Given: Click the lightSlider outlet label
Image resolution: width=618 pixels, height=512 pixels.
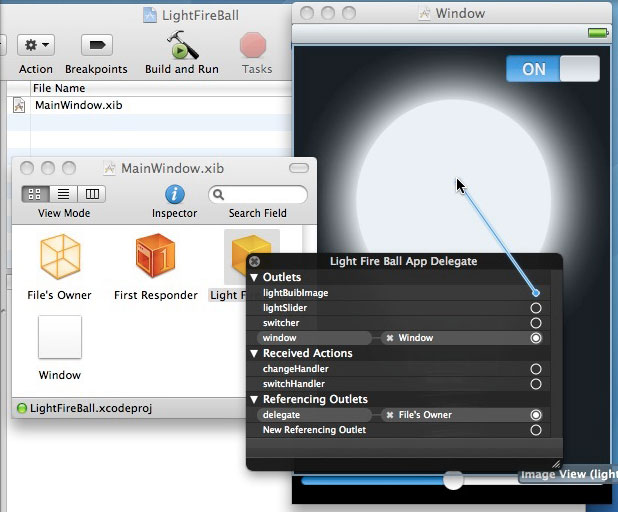Looking at the screenshot, I should [285, 308].
